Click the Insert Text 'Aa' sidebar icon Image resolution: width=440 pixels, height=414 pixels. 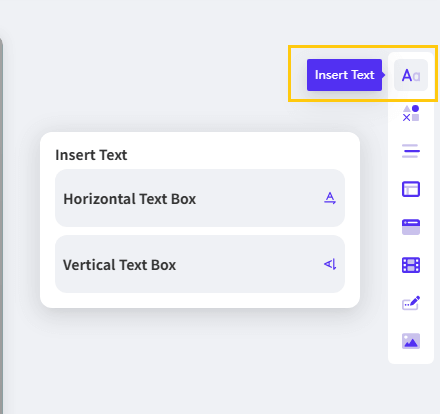[x=411, y=75]
